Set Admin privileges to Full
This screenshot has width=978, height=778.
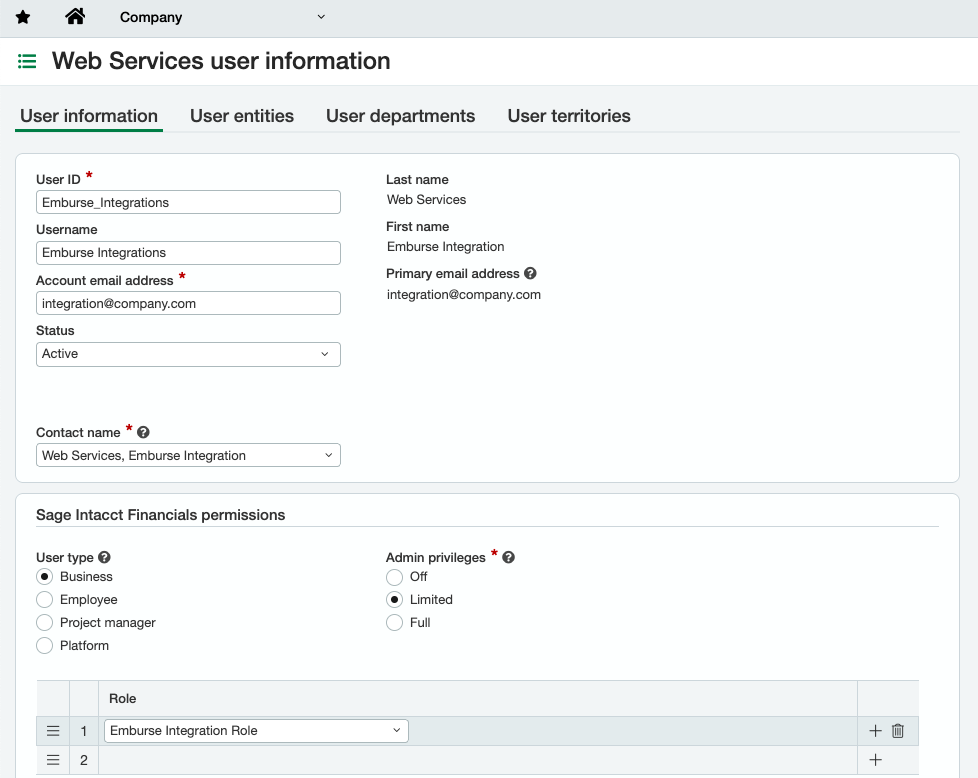pos(395,622)
